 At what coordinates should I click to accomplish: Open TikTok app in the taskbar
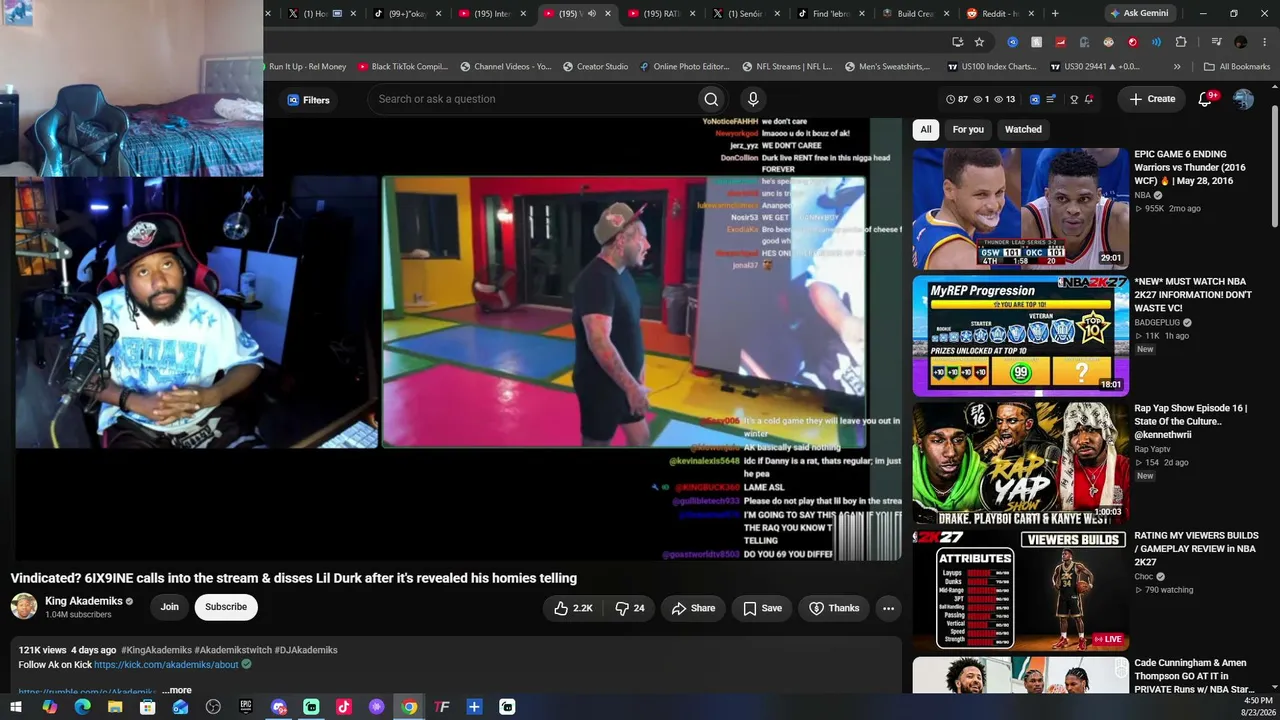pos(344,707)
